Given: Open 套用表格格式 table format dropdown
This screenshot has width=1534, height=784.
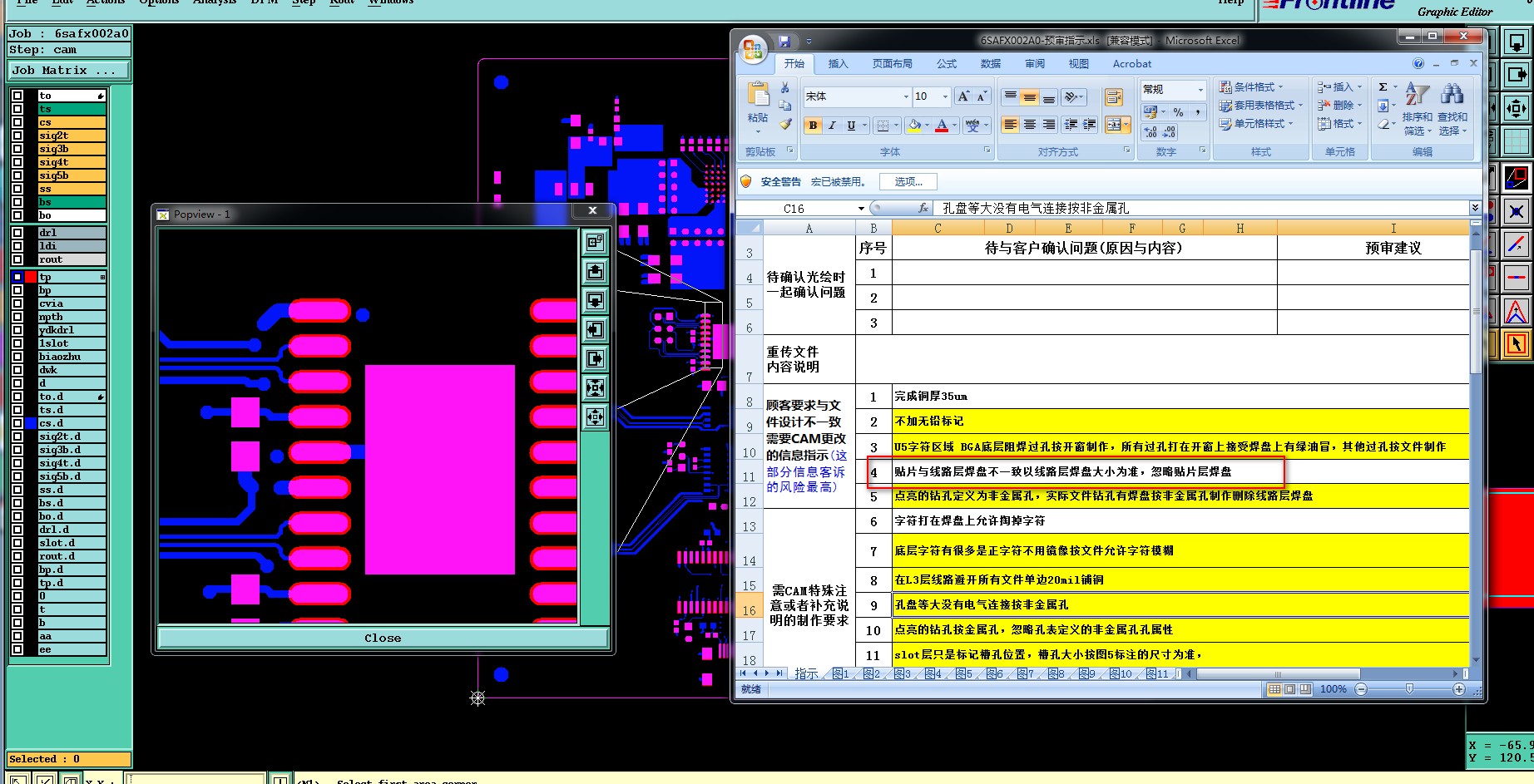Looking at the screenshot, I should [x=1260, y=106].
